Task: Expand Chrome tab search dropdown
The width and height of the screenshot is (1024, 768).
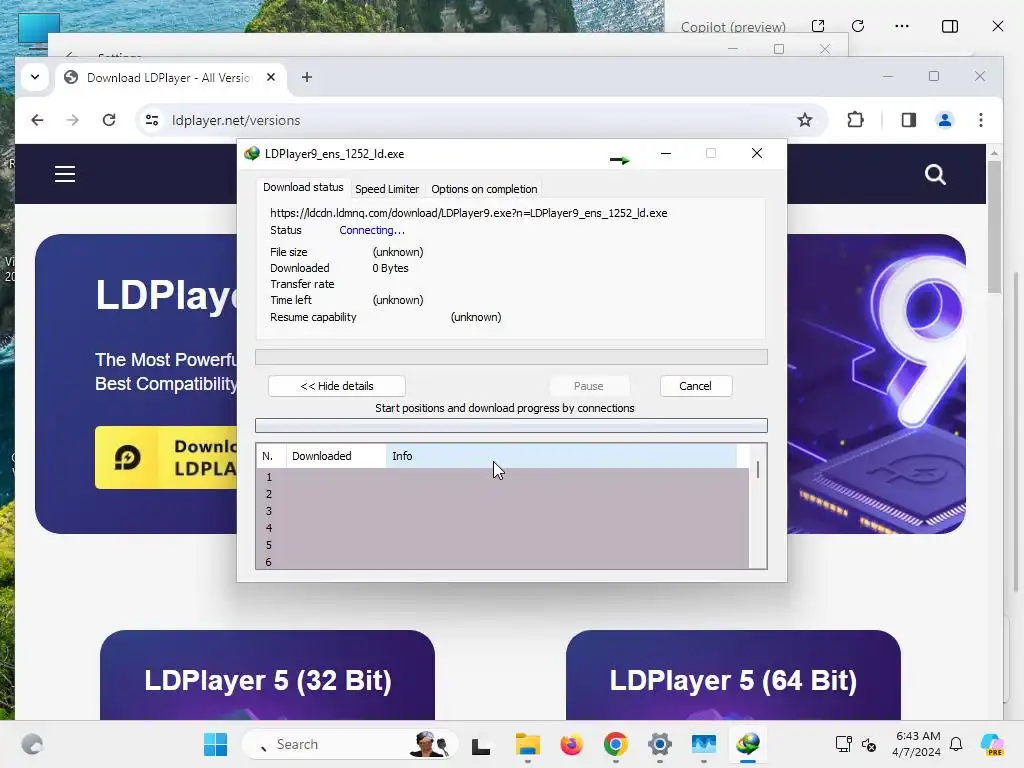Action: click(x=35, y=77)
